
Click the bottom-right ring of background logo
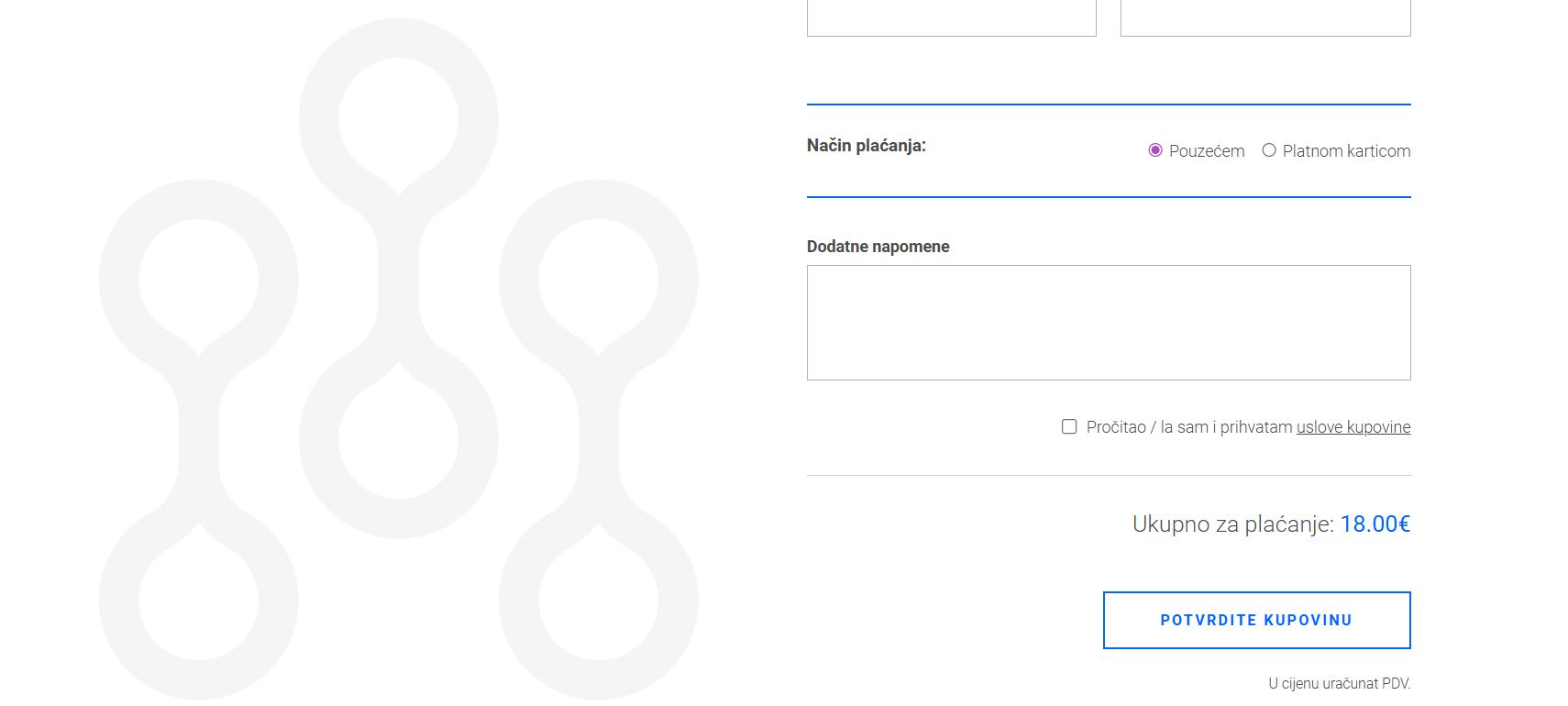677,601
